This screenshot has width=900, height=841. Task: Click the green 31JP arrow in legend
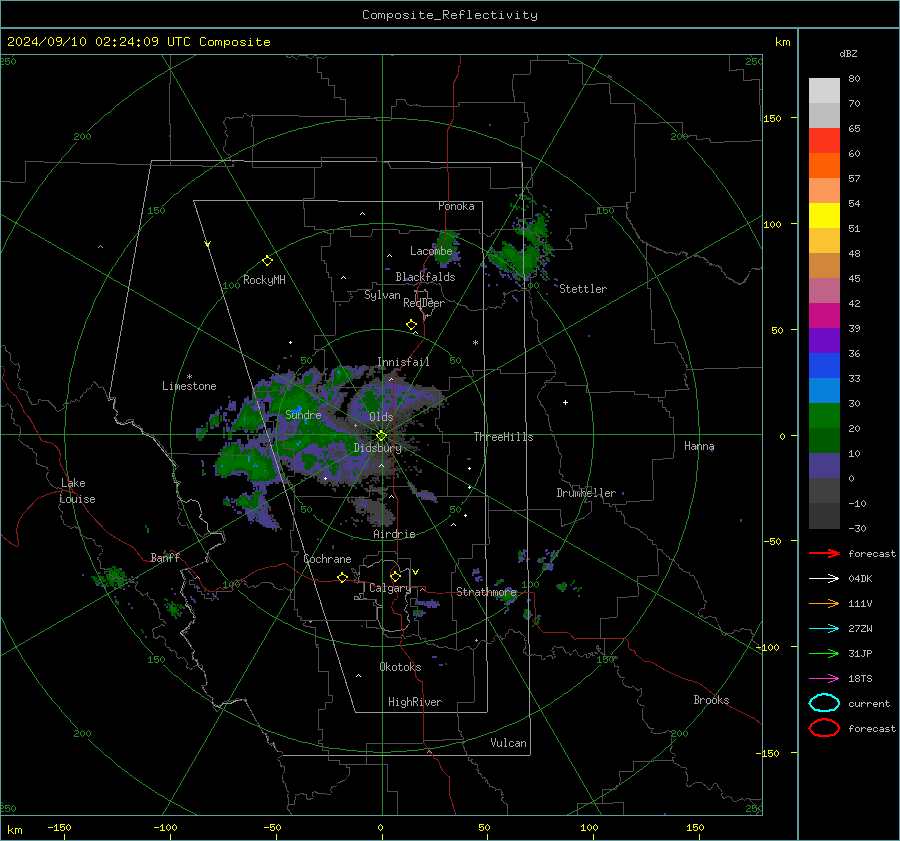pyautogui.click(x=824, y=653)
